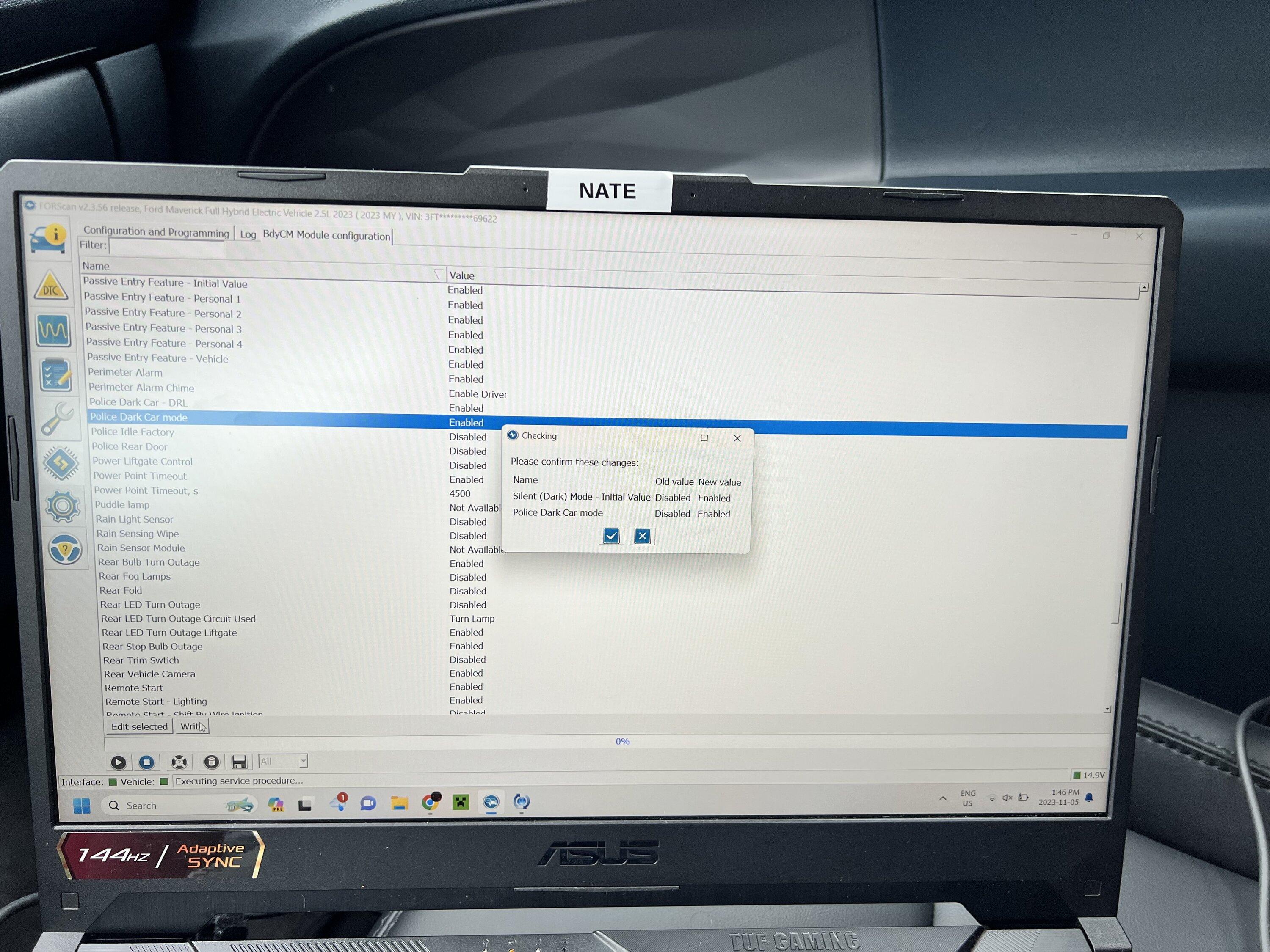Screen dimensions: 1270x952
Task: Close the Checking dialog
Action: [737, 438]
